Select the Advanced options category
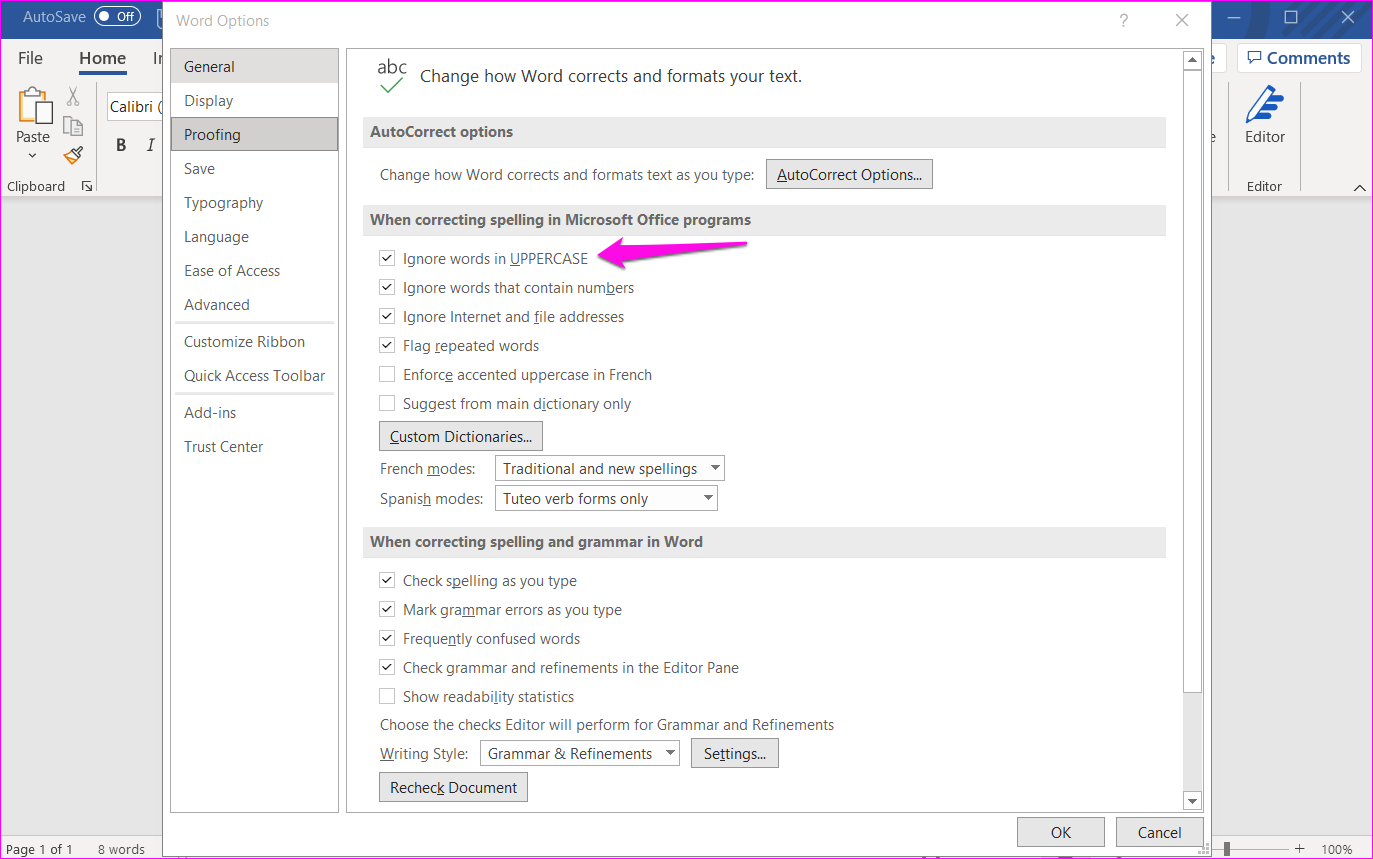The height and width of the screenshot is (859, 1373). pyautogui.click(x=254, y=304)
